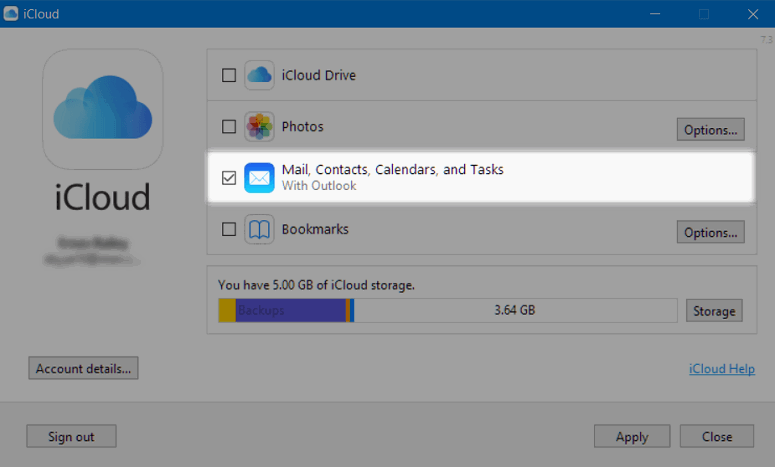Click the iCloud title bar icon
Viewport: 775px width, 467px height.
pyautogui.click(x=11, y=14)
